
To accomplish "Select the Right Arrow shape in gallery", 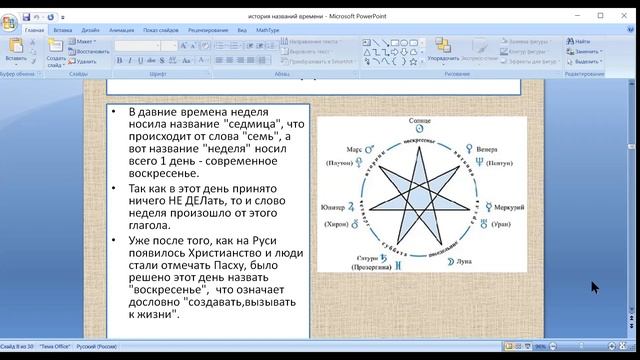I will click(x=395, y=52).
